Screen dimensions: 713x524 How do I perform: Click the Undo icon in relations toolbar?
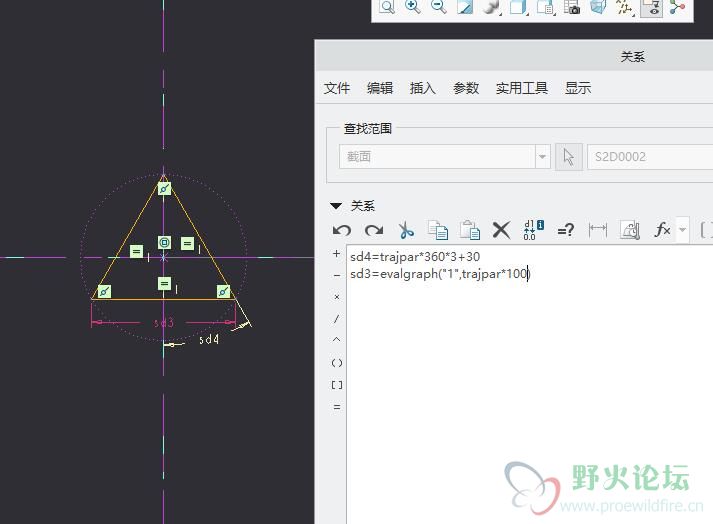click(342, 230)
